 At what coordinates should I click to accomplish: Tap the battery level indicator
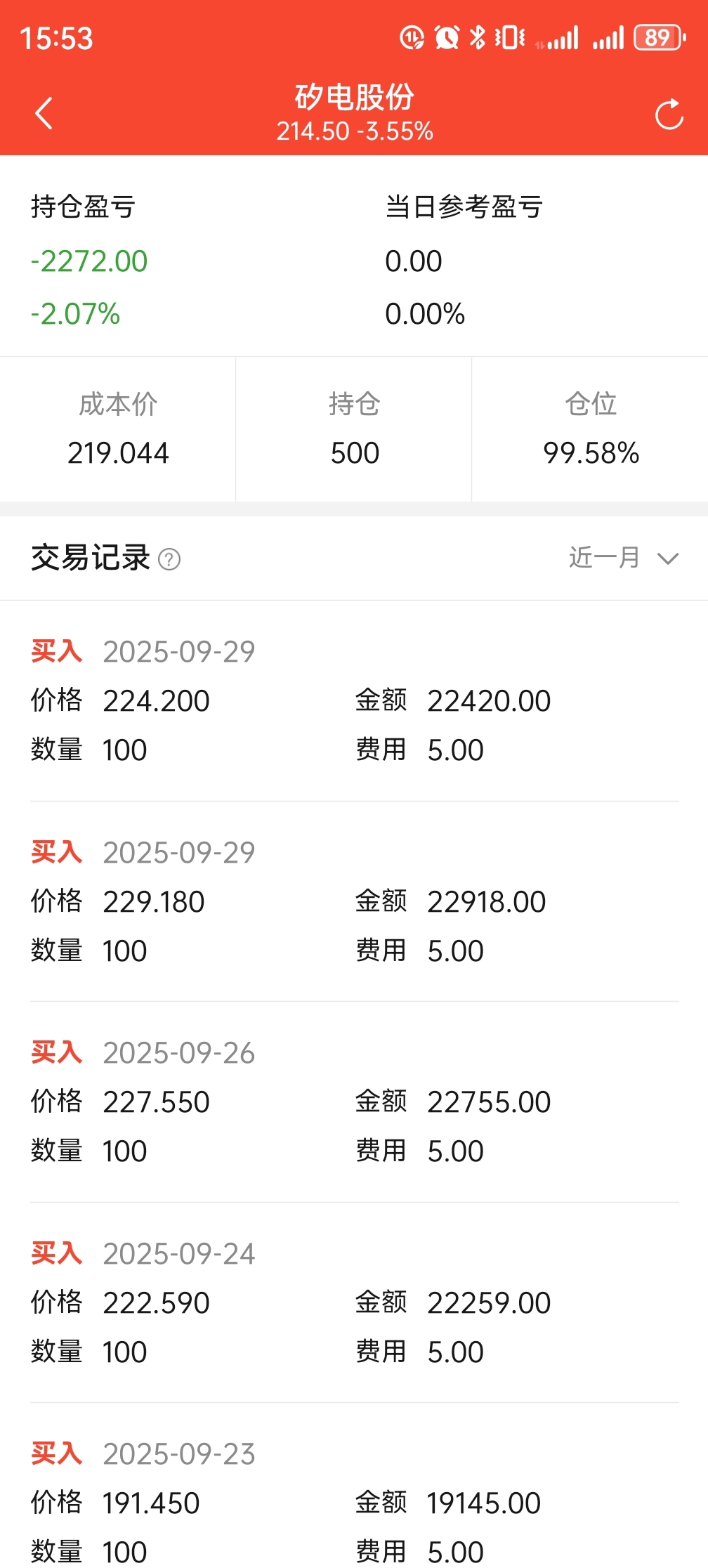pos(659,37)
